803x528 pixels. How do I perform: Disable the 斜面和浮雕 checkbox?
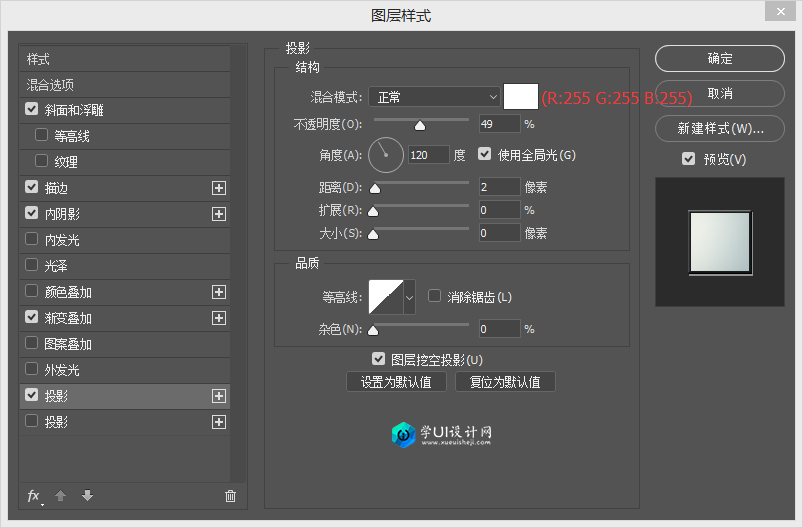(x=32, y=110)
